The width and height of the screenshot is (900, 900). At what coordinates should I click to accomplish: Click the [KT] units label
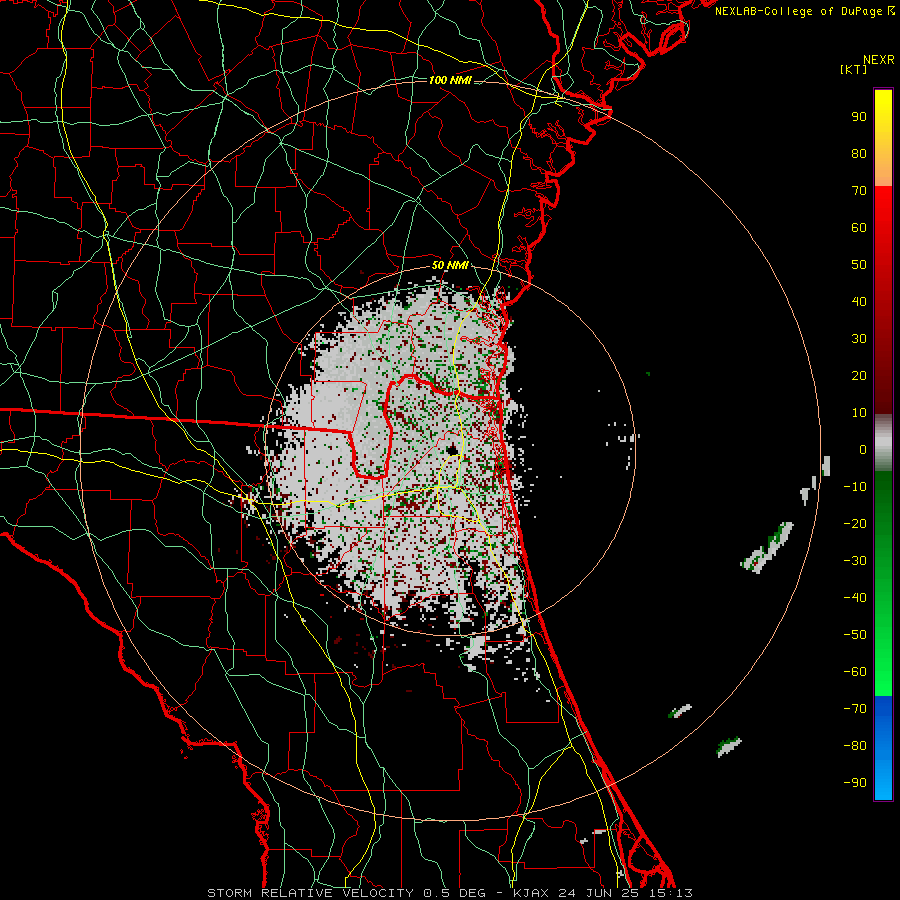[x=854, y=70]
